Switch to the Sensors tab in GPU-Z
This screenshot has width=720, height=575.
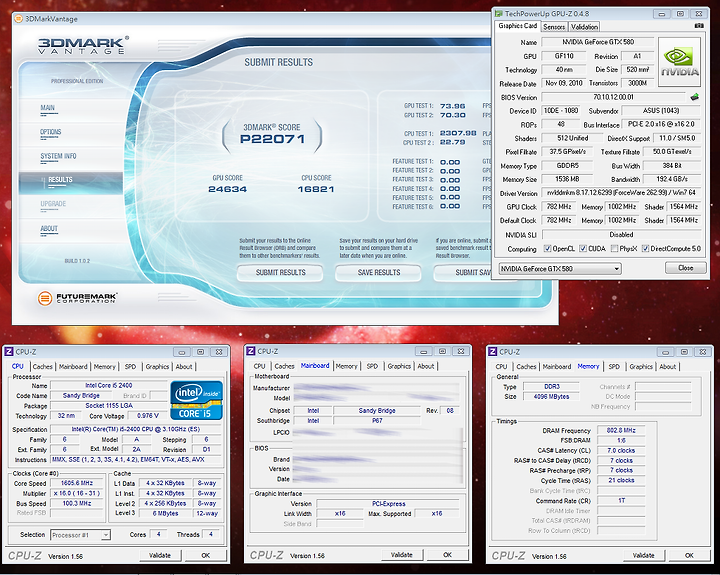[x=554, y=27]
